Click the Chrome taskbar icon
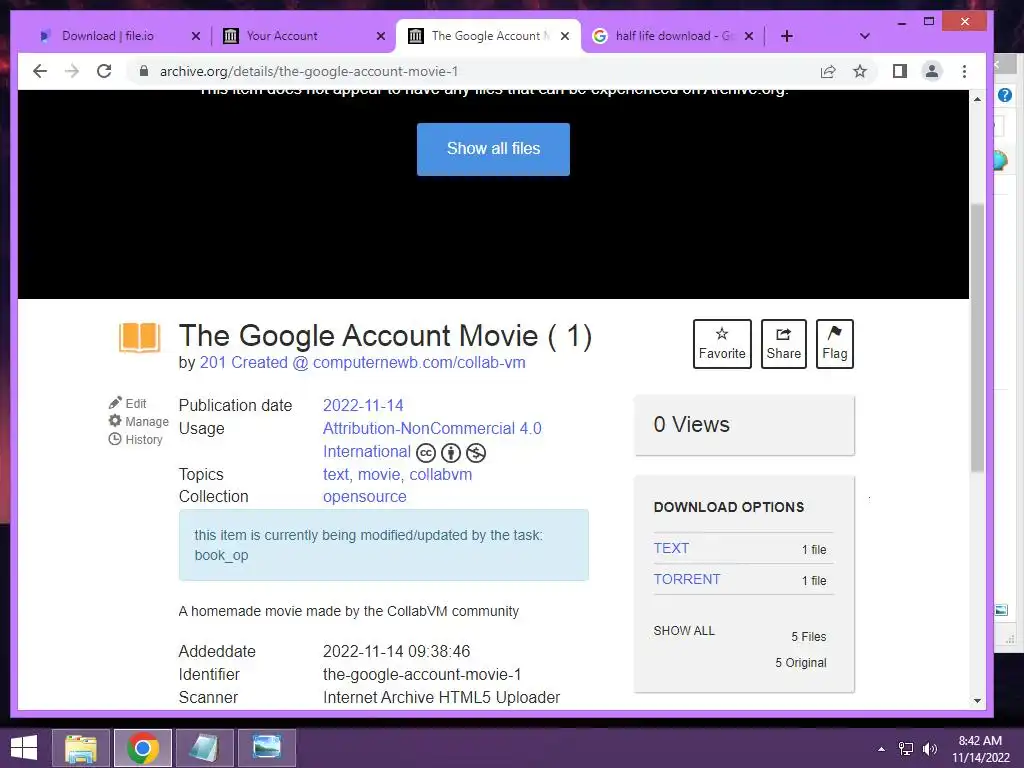The image size is (1024, 768). pos(143,748)
